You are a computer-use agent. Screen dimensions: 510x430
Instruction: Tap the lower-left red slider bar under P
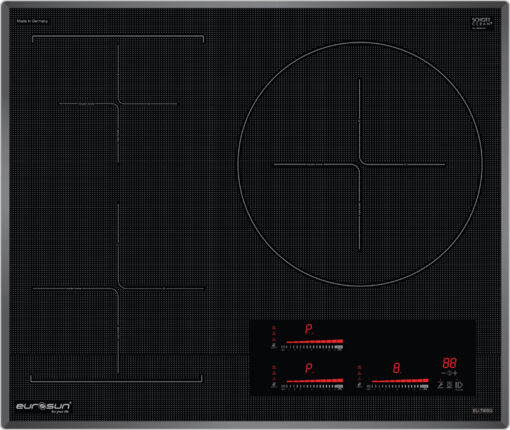coord(314,381)
